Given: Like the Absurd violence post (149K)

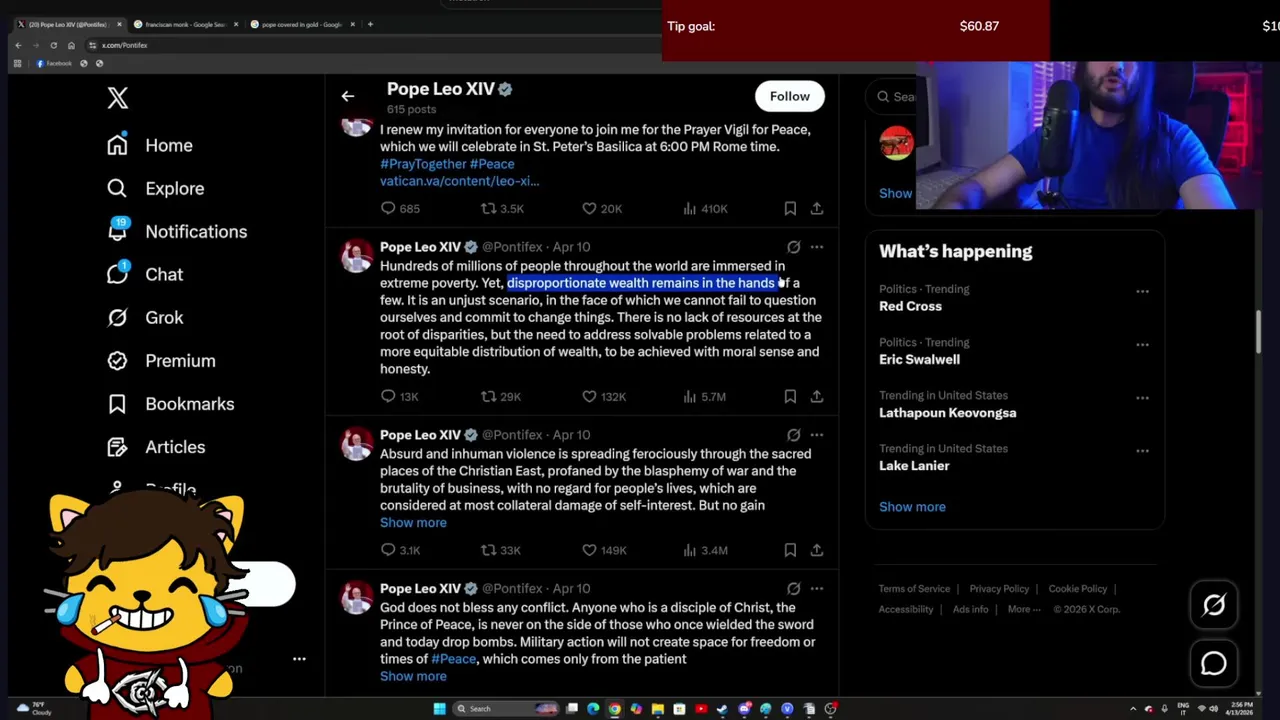Looking at the screenshot, I should 604,550.
